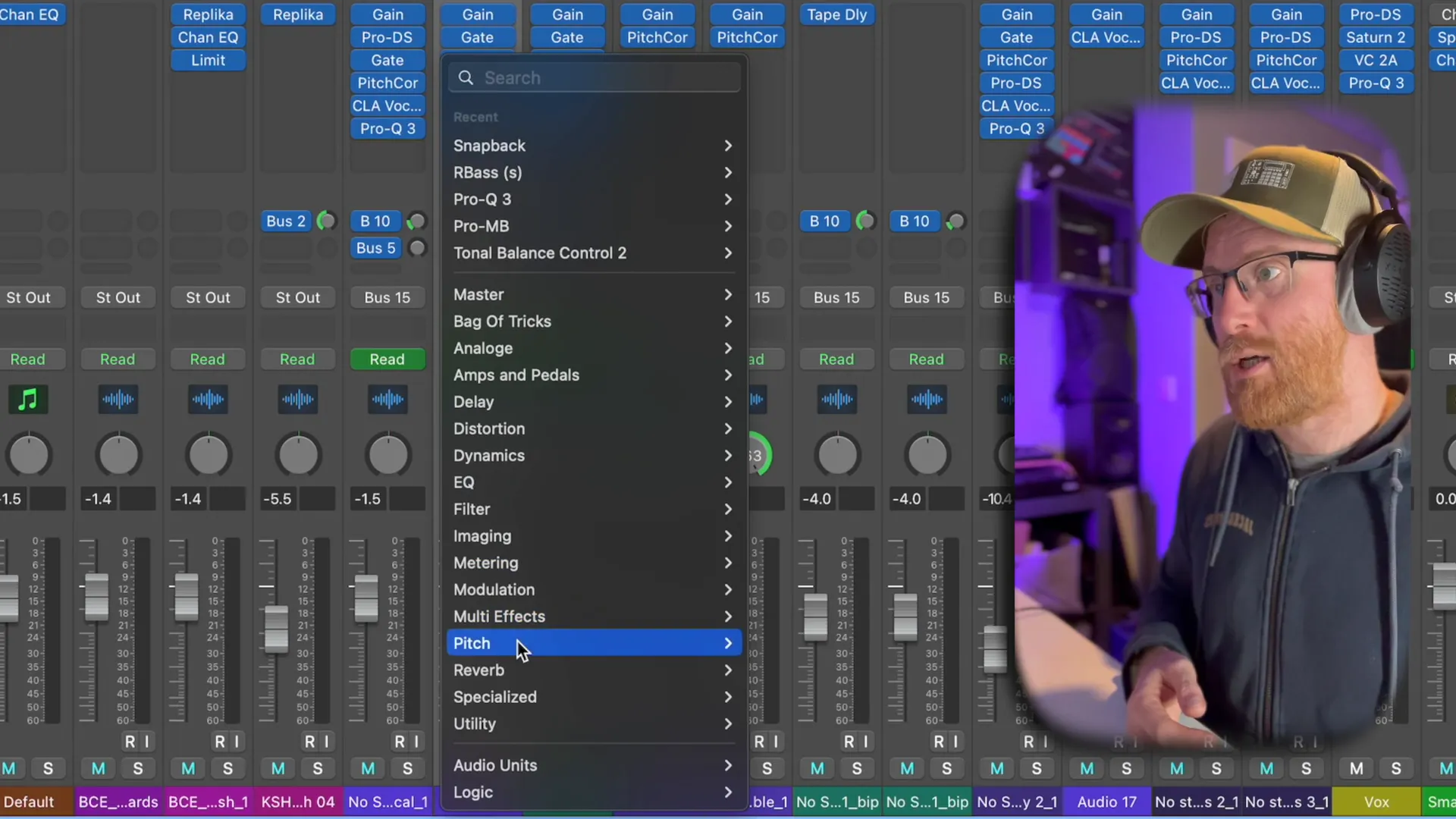Open the Saturn 2 plugin on Vox
Viewport: 1456px width, 819px height.
tap(1376, 37)
